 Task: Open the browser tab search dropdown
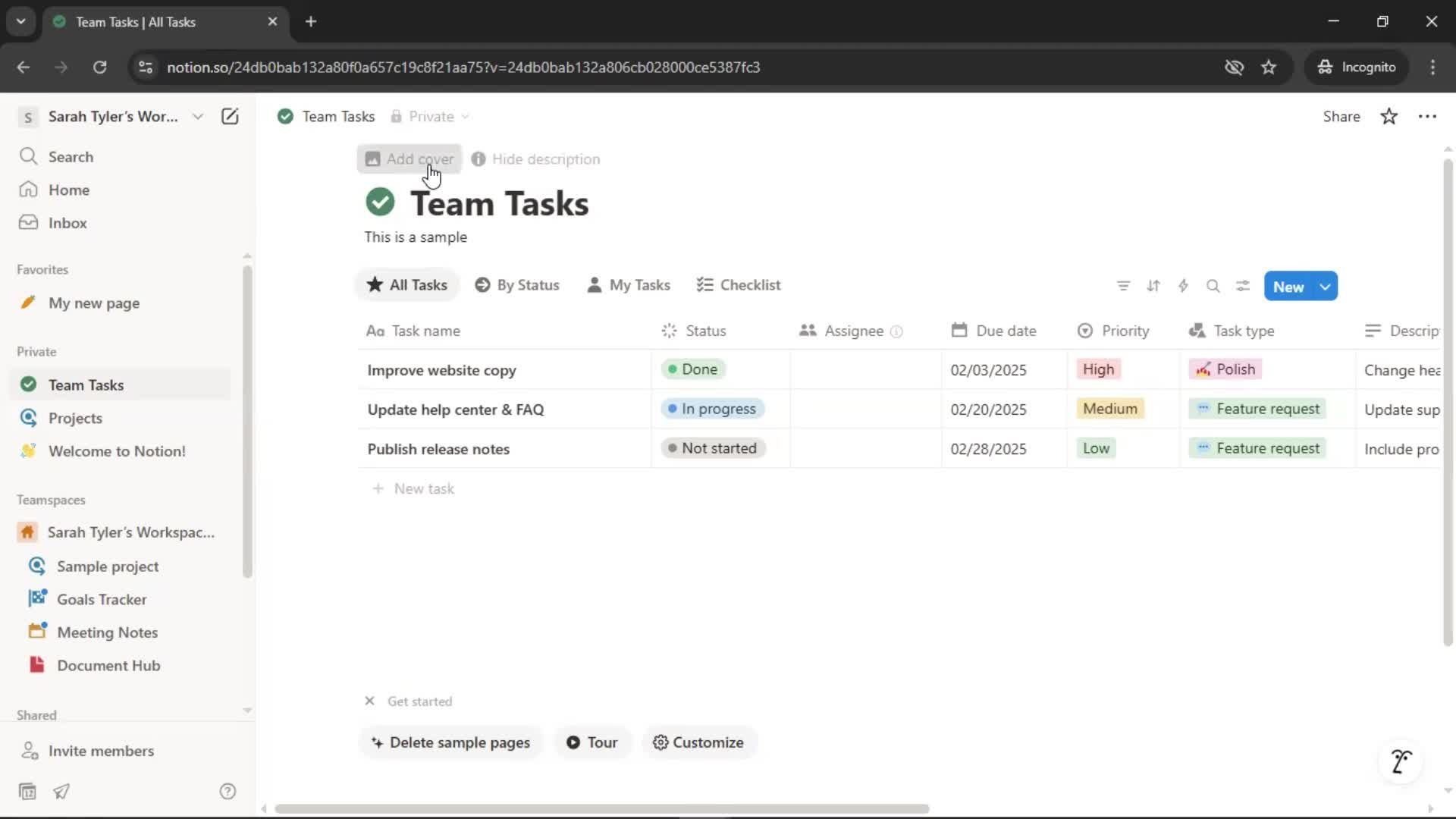(x=21, y=21)
